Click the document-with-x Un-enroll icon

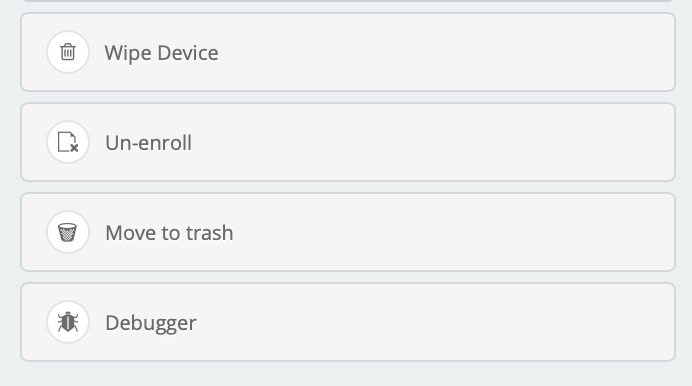(x=68, y=142)
